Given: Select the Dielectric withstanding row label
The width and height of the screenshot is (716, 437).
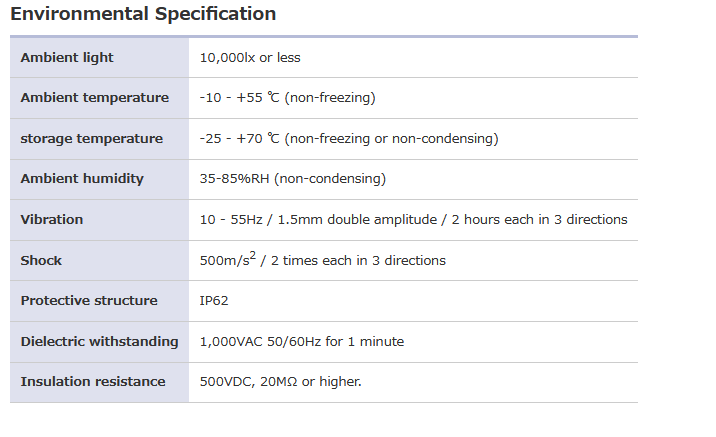Looking at the screenshot, I should tap(99, 342).
